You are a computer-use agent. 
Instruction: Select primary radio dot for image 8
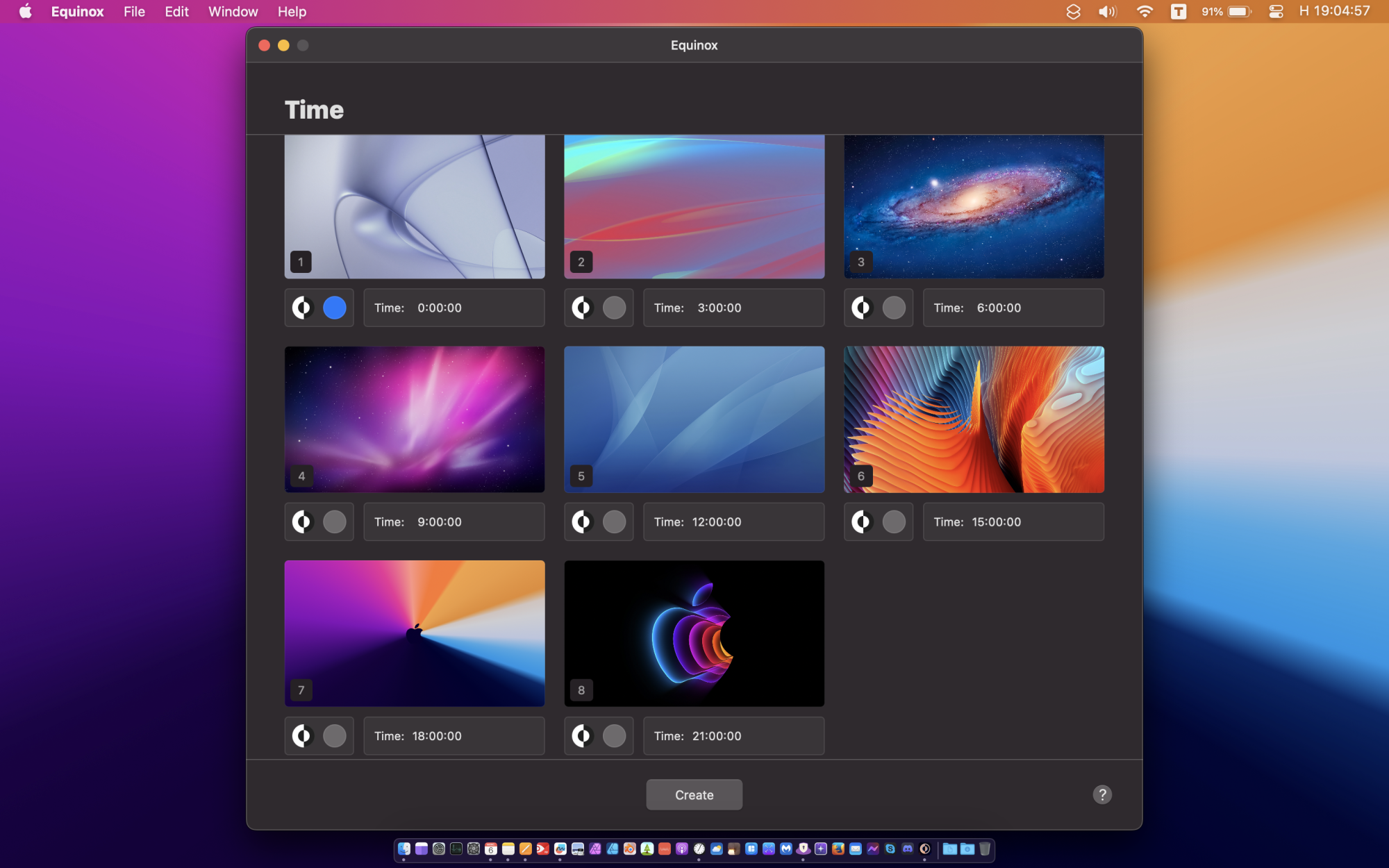[x=614, y=735]
